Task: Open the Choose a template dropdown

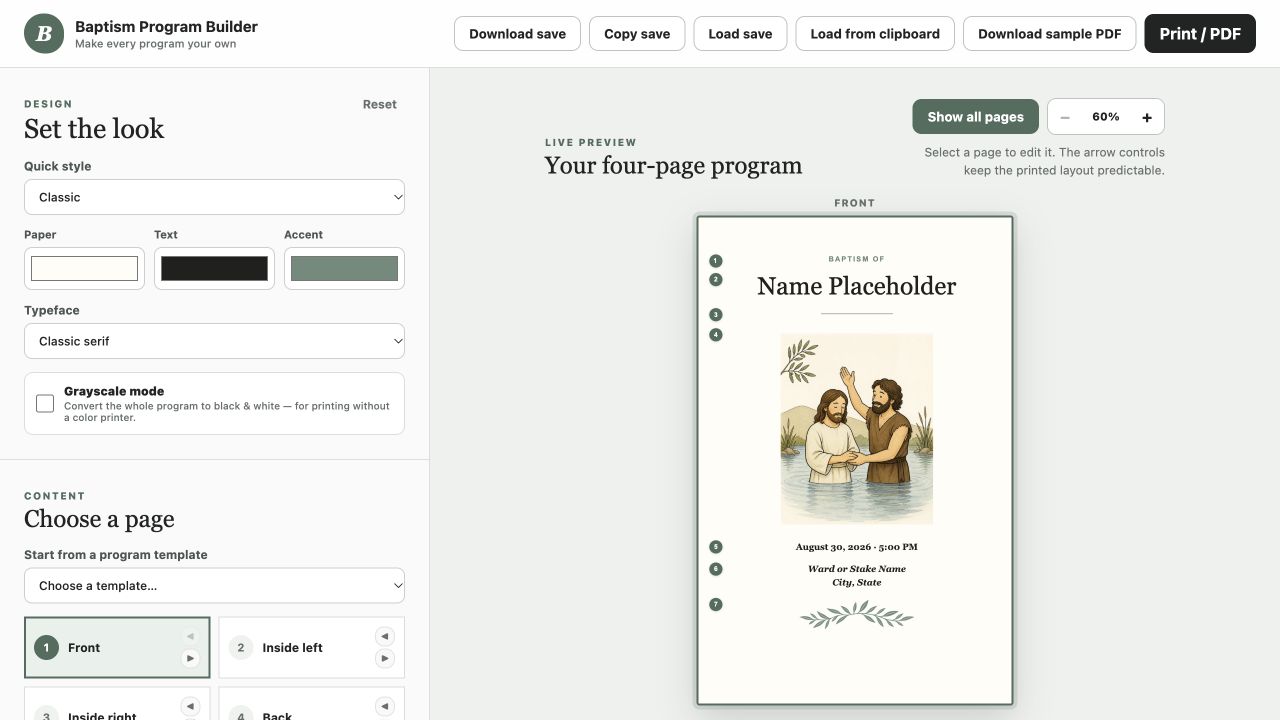Action: click(214, 586)
